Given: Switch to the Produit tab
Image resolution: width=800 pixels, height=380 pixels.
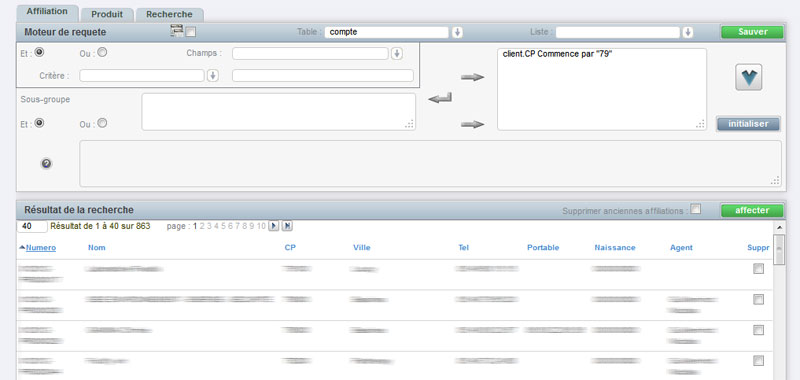Looking at the screenshot, I should pyautogui.click(x=107, y=14).
